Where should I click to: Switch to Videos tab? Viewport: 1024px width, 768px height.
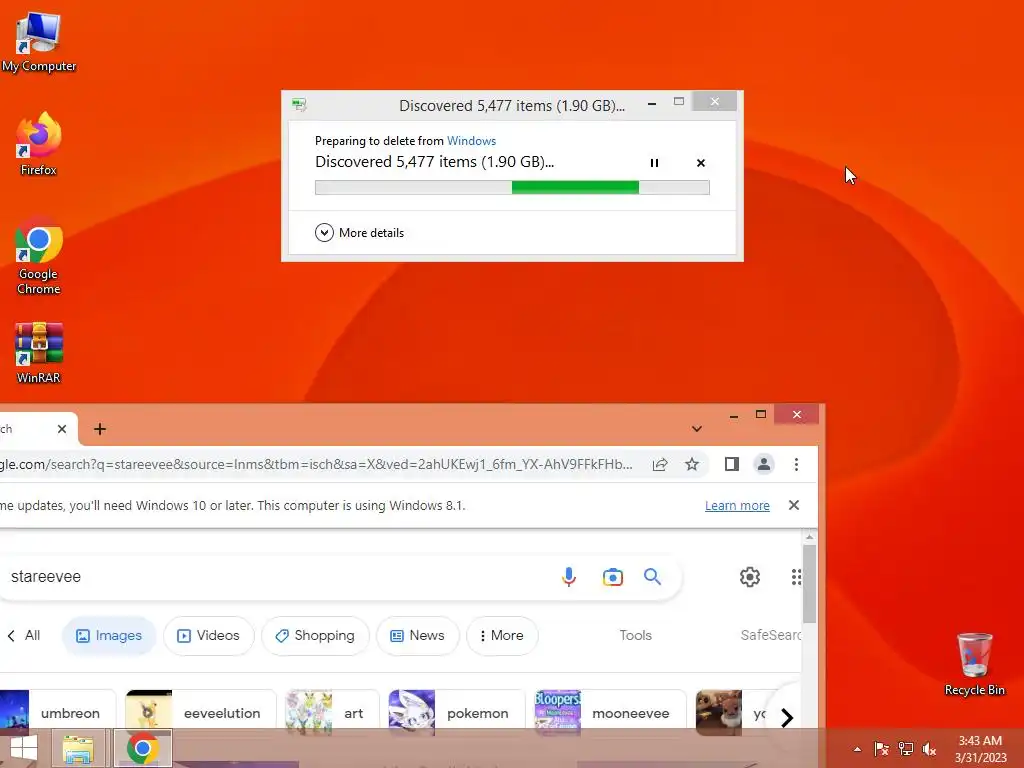pyautogui.click(x=209, y=635)
